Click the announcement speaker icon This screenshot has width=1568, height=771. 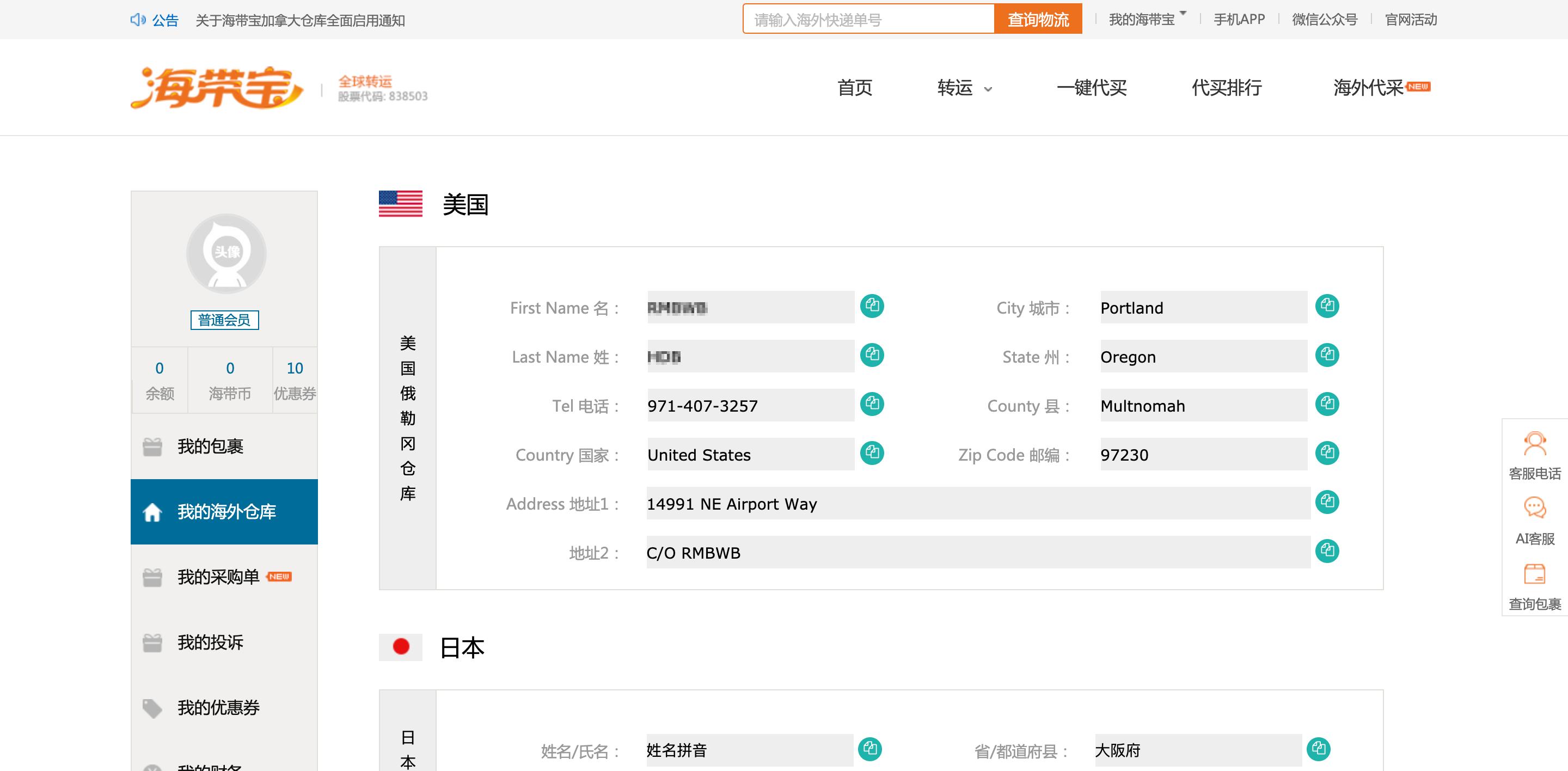pos(139,19)
